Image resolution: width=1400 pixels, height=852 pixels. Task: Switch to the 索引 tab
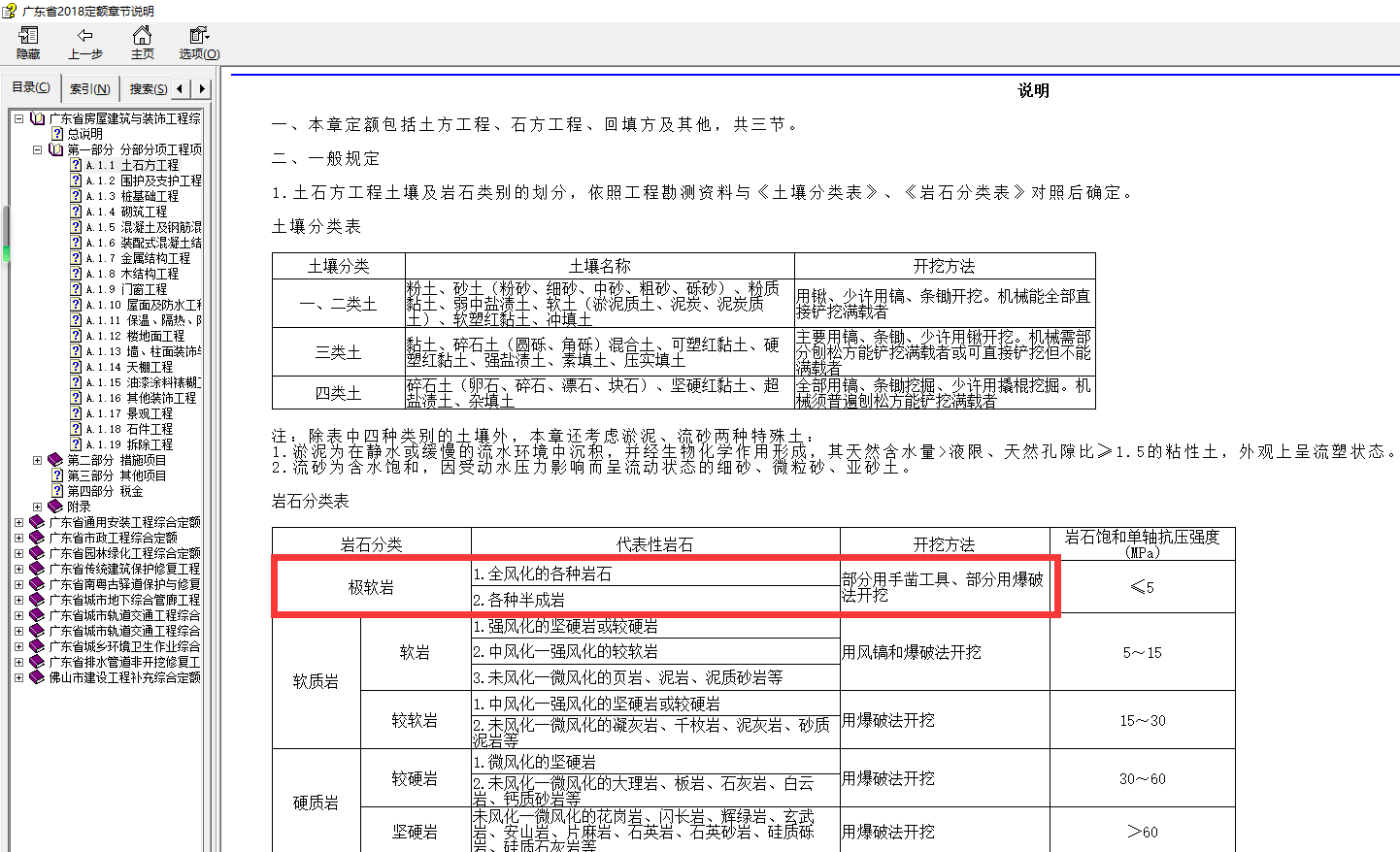[89, 89]
